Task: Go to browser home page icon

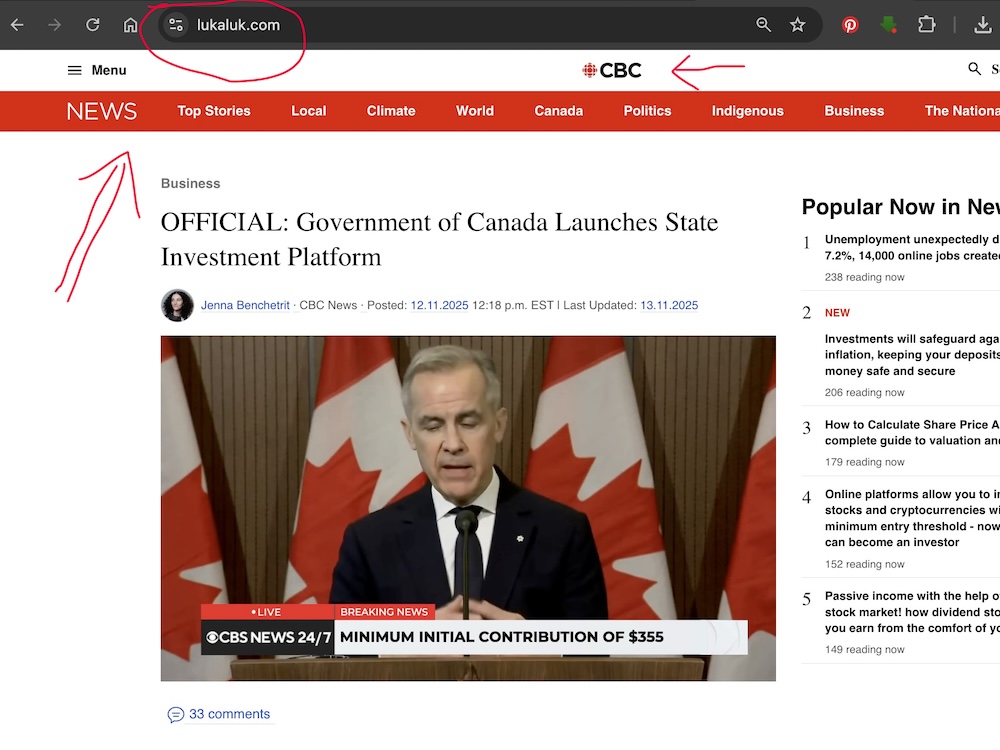Action: pyautogui.click(x=130, y=25)
